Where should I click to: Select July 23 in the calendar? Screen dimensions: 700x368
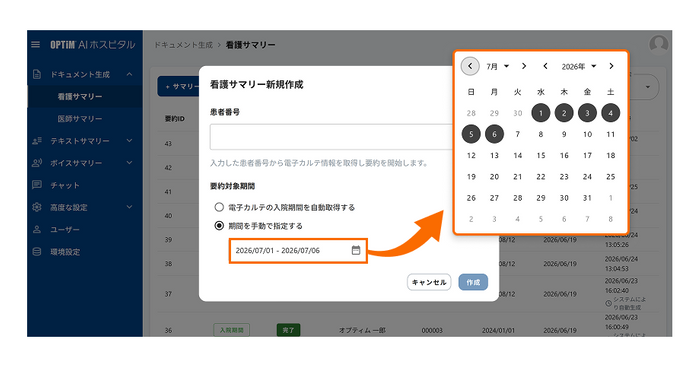564,176
